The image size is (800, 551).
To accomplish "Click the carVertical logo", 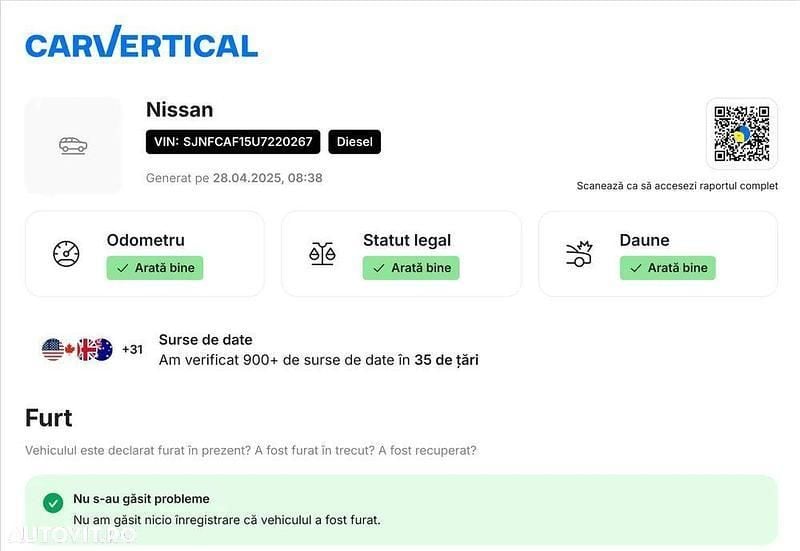I will coord(141,42).
